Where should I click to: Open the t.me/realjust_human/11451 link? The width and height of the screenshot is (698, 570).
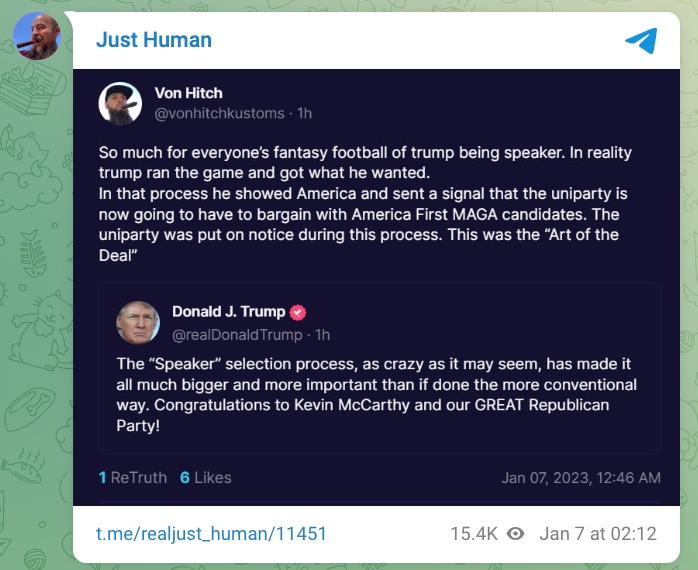(x=211, y=534)
